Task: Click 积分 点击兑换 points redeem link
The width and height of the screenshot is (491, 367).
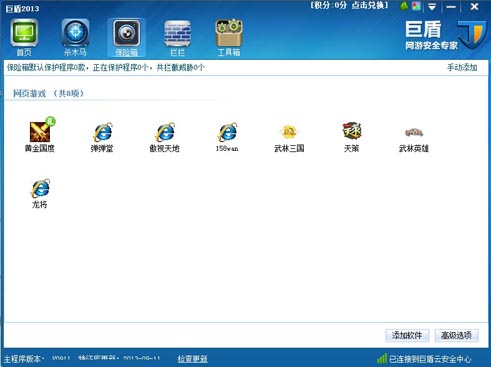Action: pos(349,6)
